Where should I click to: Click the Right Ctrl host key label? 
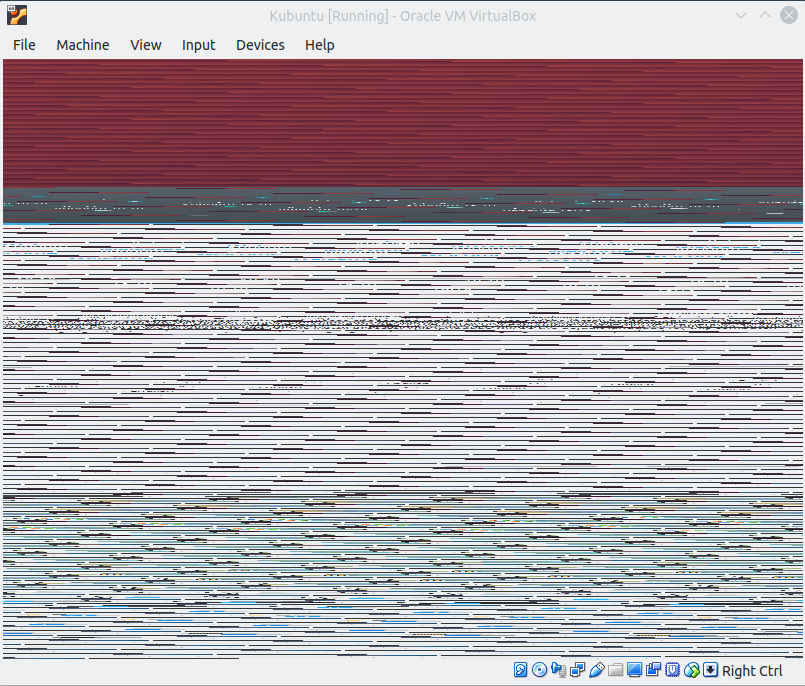click(x=752, y=671)
